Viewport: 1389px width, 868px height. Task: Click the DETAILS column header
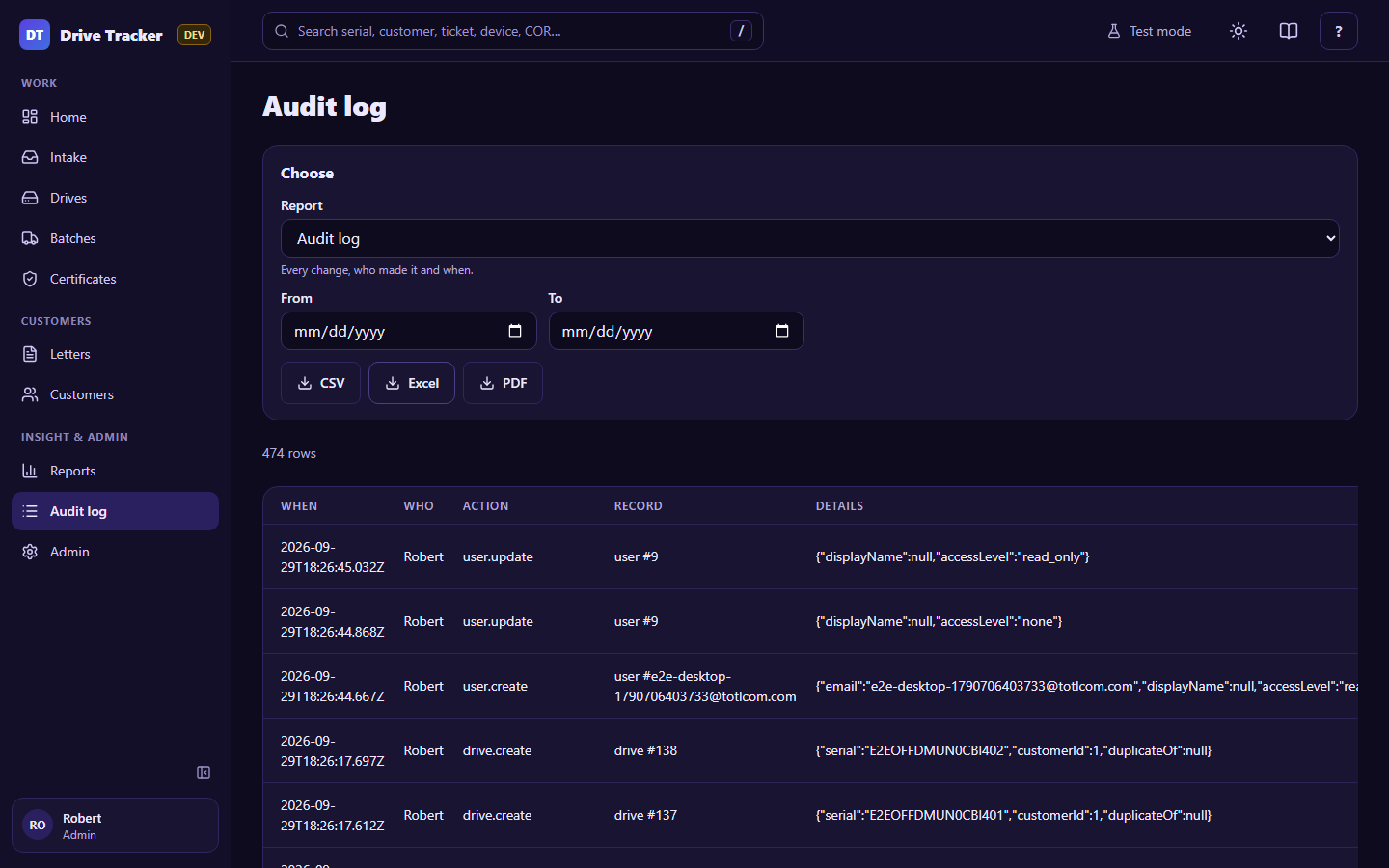839,506
